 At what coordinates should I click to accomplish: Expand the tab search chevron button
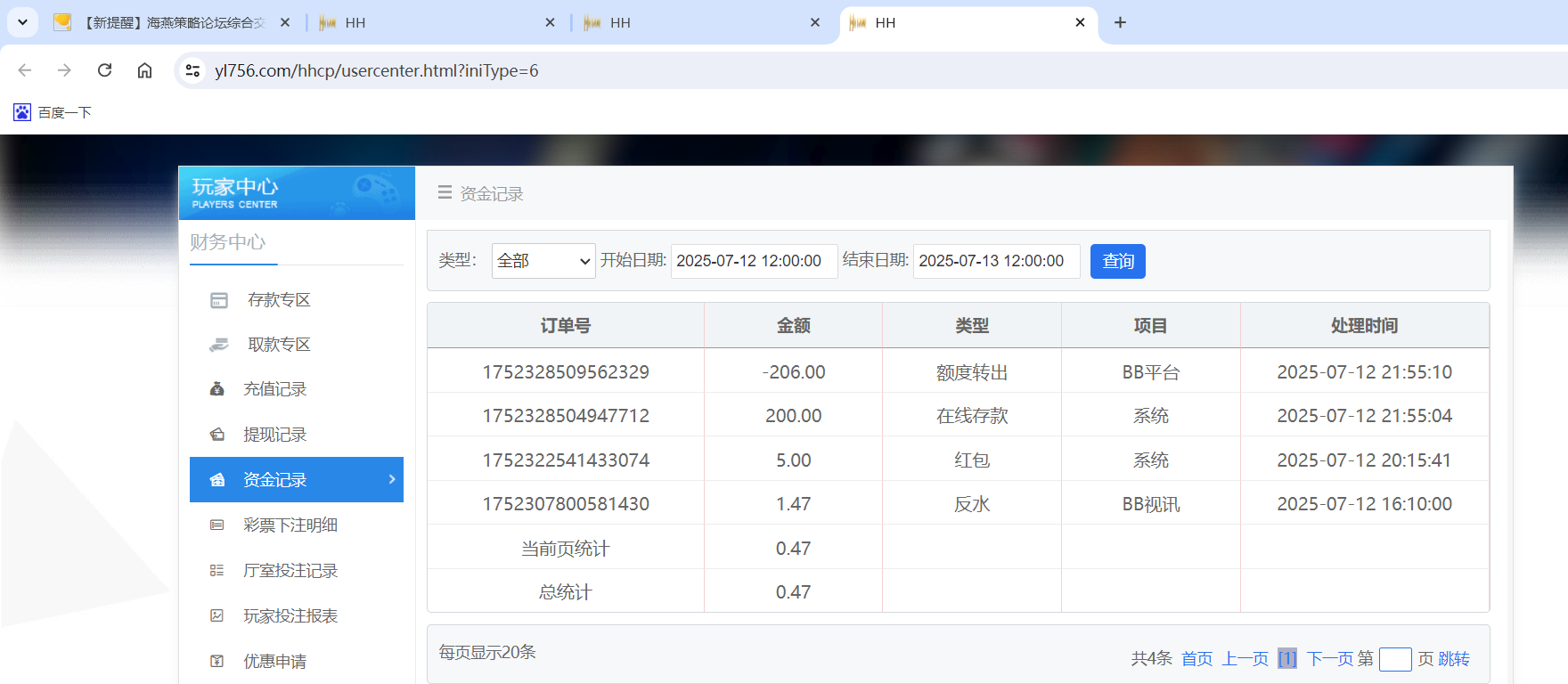[22, 22]
